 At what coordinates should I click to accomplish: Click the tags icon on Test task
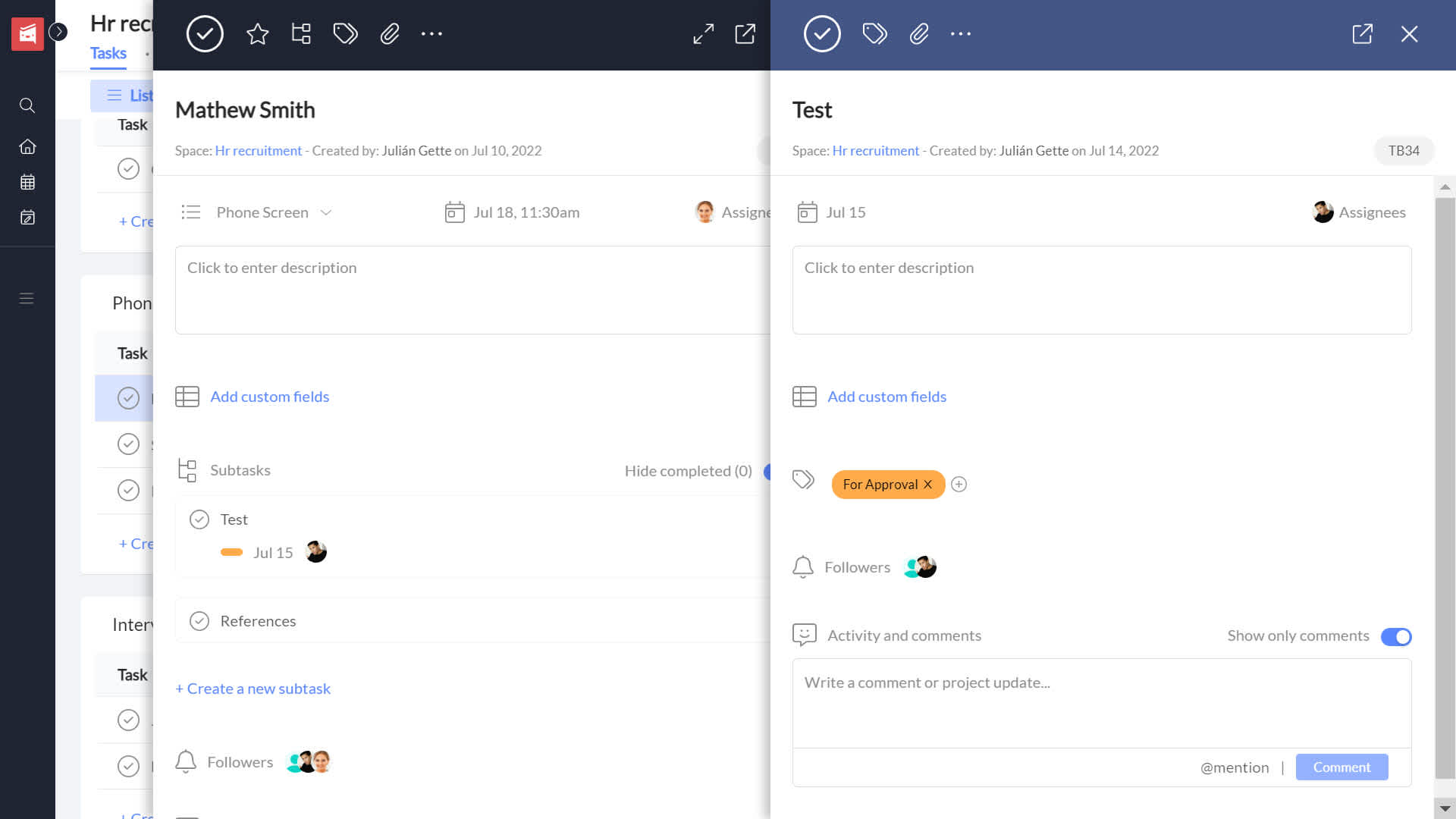point(874,33)
